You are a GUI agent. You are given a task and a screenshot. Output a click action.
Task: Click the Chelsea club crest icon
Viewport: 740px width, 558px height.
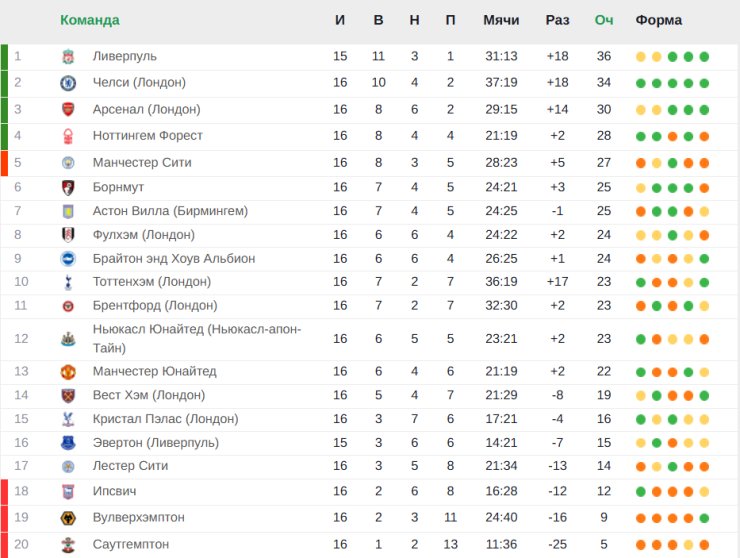click(x=68, y=83)
